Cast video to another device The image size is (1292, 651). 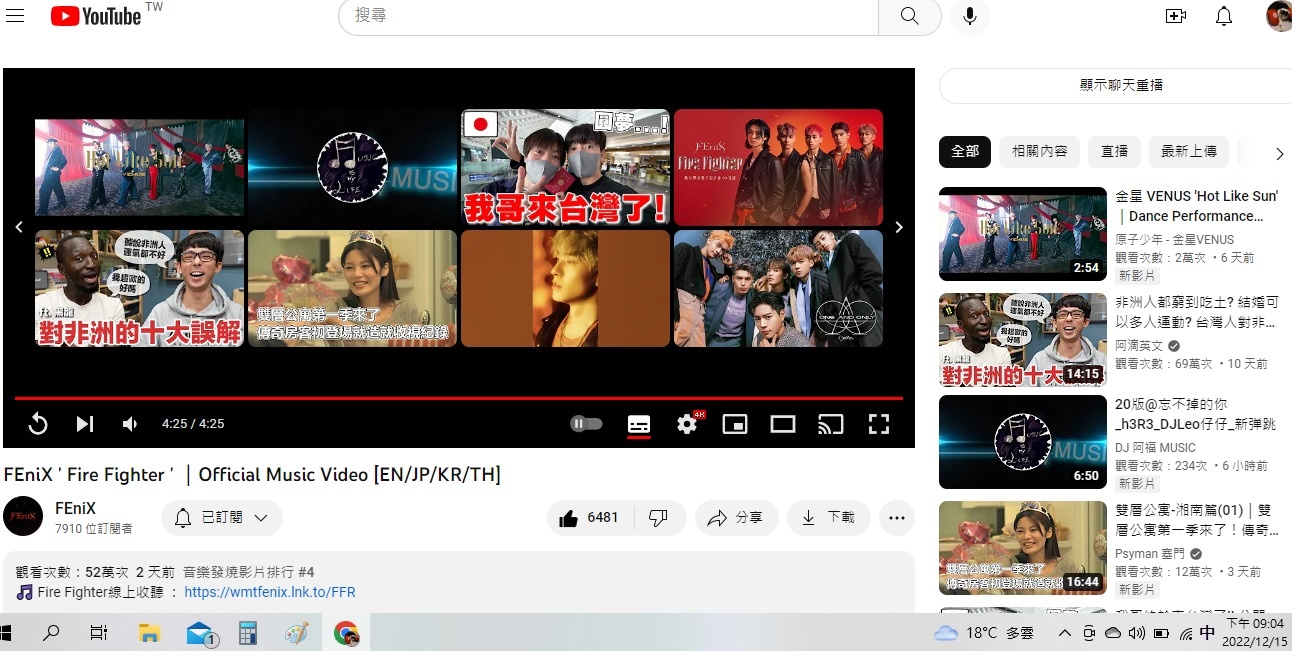[x=831, y=424]
